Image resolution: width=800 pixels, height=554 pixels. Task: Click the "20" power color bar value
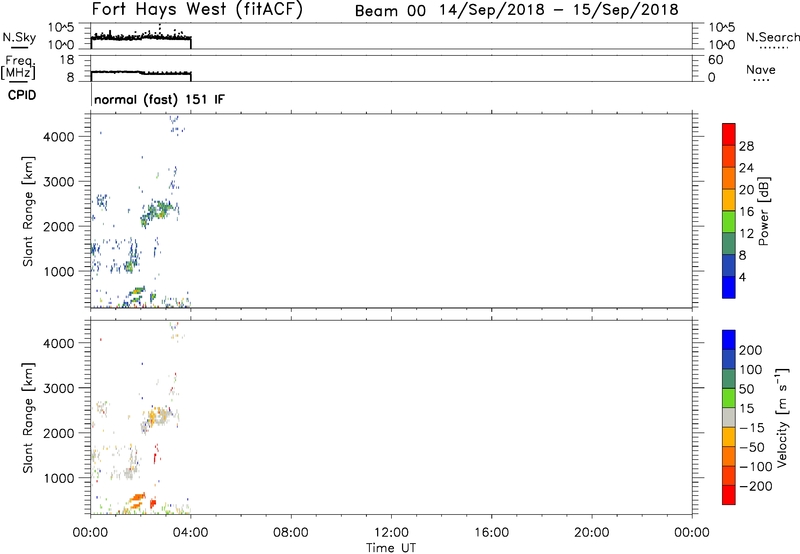746,190
